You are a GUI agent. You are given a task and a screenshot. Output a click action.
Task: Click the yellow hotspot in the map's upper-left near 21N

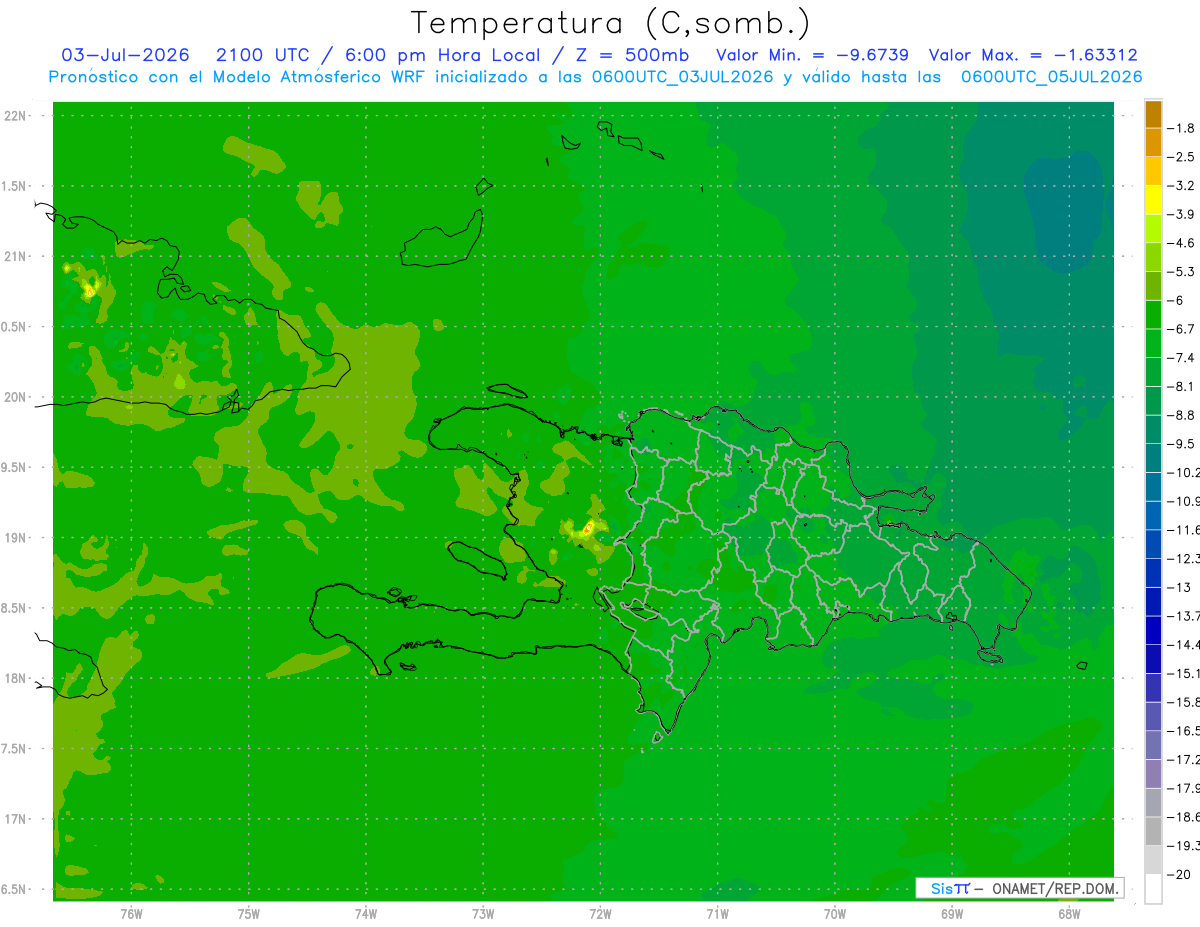(x=89, y=291)
